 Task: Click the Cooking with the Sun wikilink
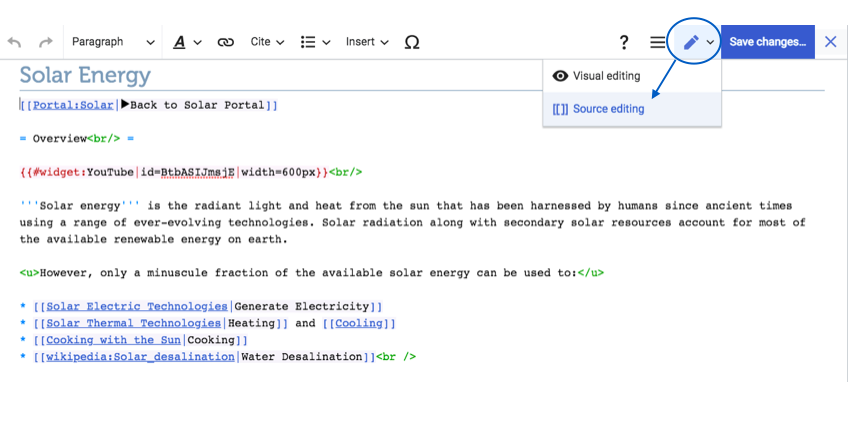coord(113,340)
